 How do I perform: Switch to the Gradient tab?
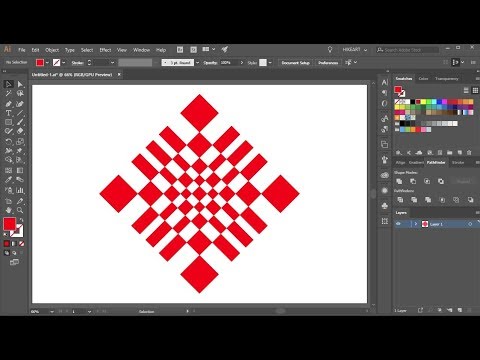pyautogui.click(x=416, y=162)
